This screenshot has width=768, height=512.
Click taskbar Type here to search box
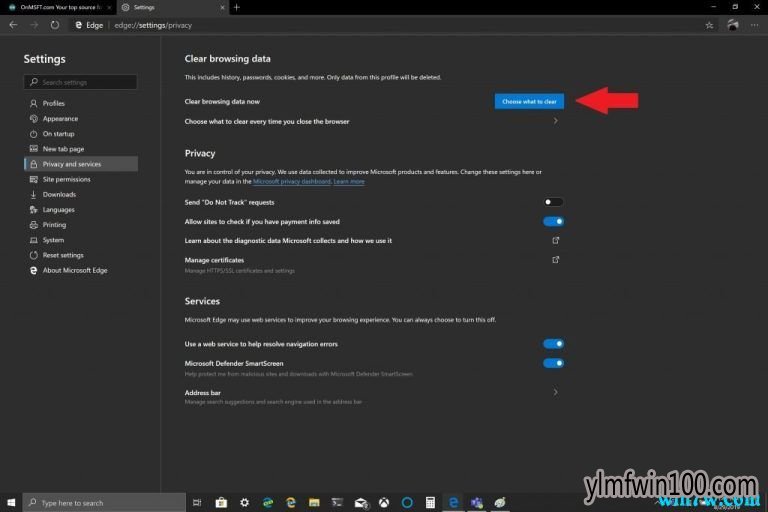click(x=104, y=503)
